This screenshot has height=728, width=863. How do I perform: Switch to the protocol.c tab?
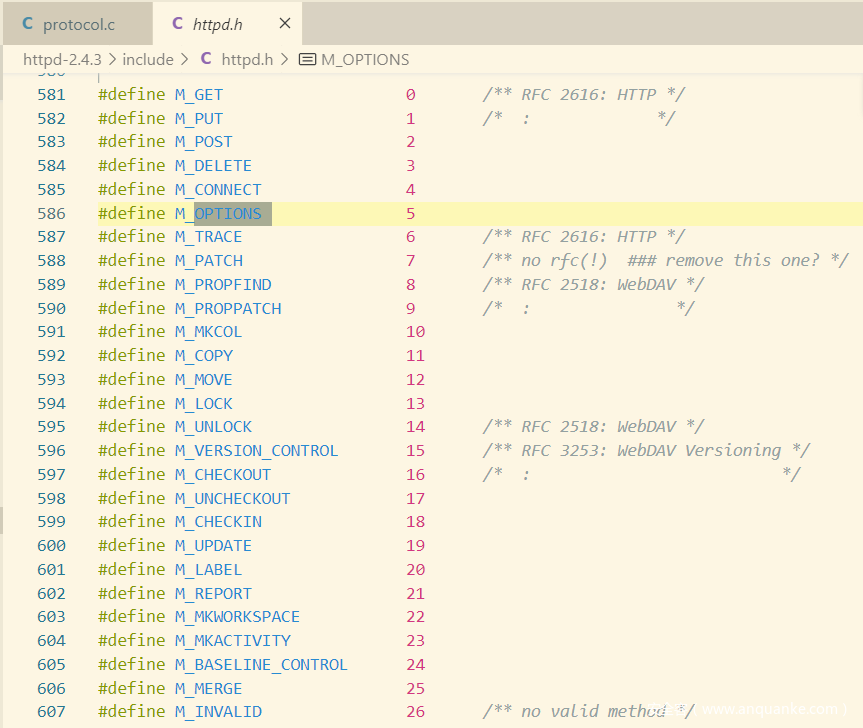(x=77, y=23)
